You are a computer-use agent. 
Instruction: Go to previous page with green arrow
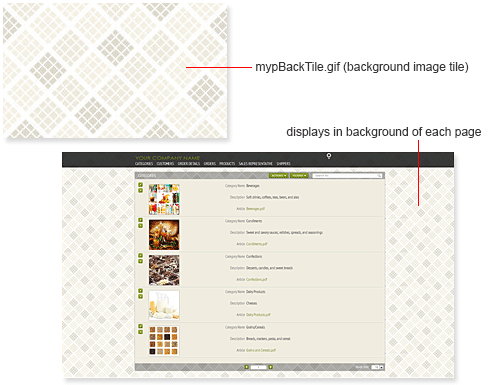(247, 367)
